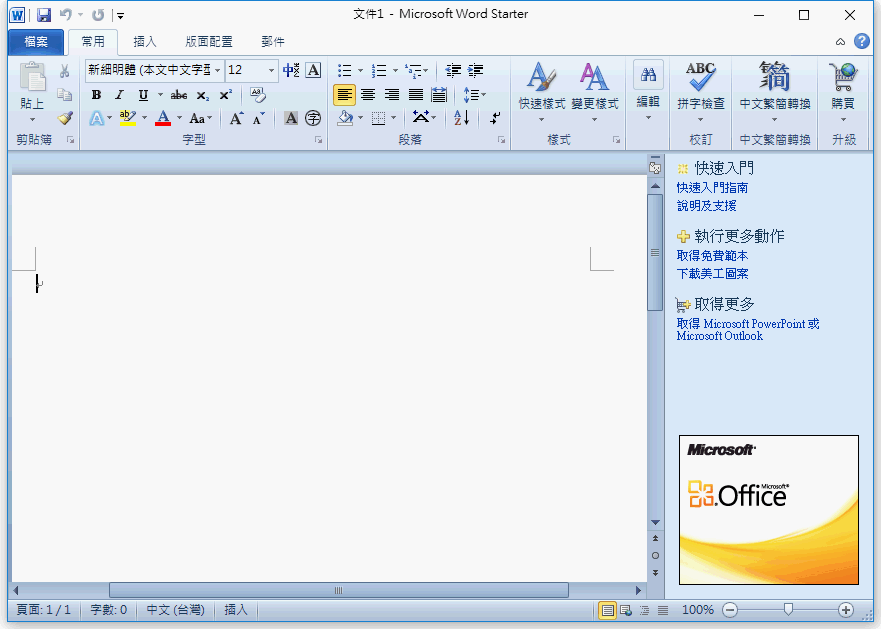Toggle Align Right paragraph alignment

tap(392, 94)
